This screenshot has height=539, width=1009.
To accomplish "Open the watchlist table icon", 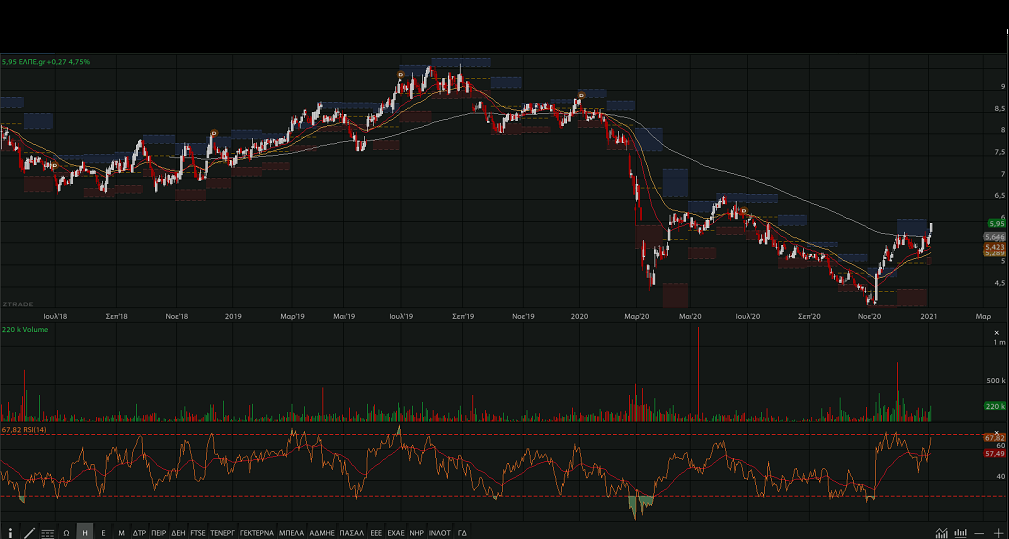I will click(x=47, y=532).
